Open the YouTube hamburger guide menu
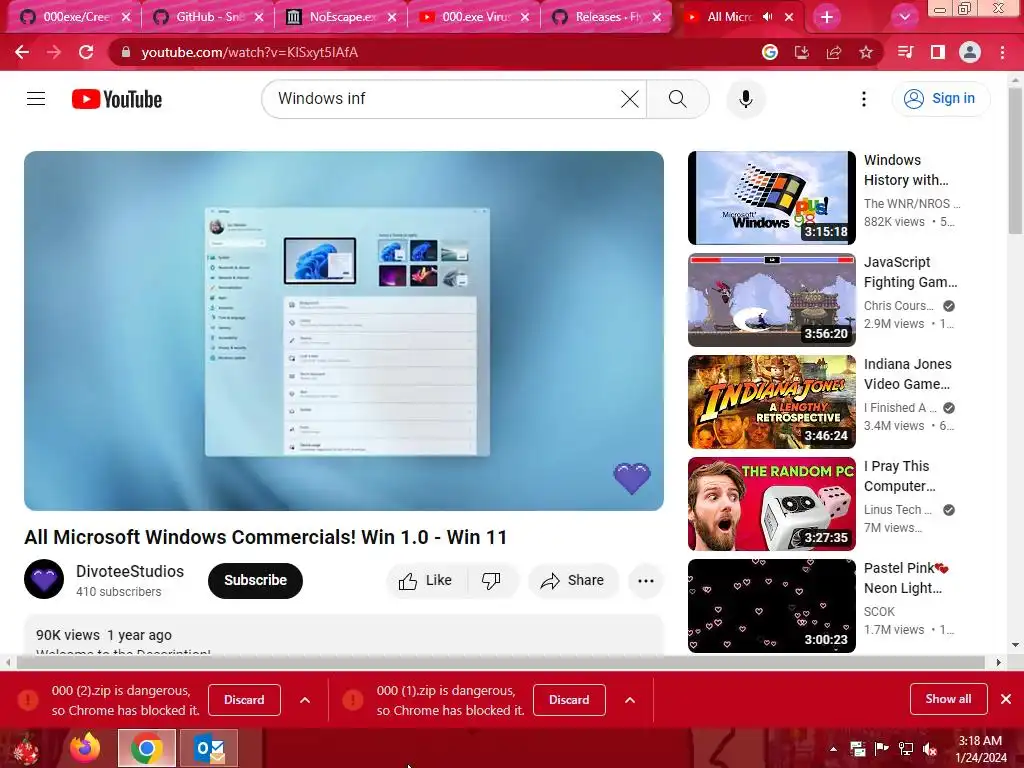The image size is (1024, 768). pyautogui.click(x=36, y=99)
